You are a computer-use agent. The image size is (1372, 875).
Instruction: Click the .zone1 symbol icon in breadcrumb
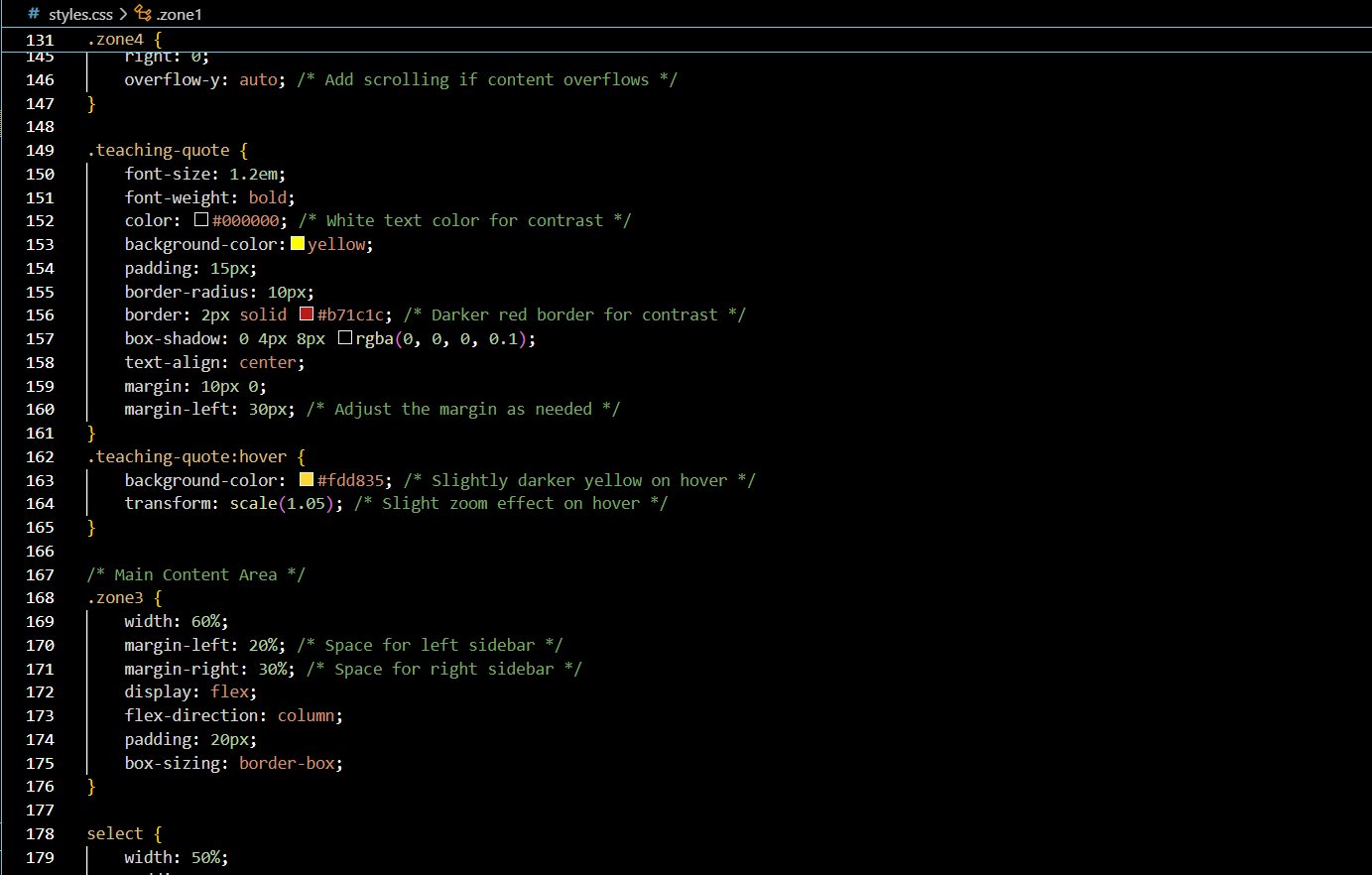click(x=143, y=14)
